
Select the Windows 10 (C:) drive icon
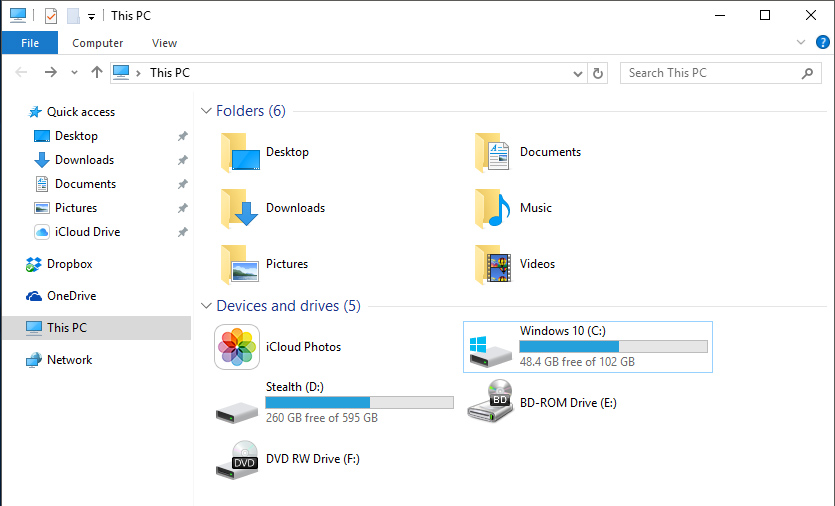(490, 352)
